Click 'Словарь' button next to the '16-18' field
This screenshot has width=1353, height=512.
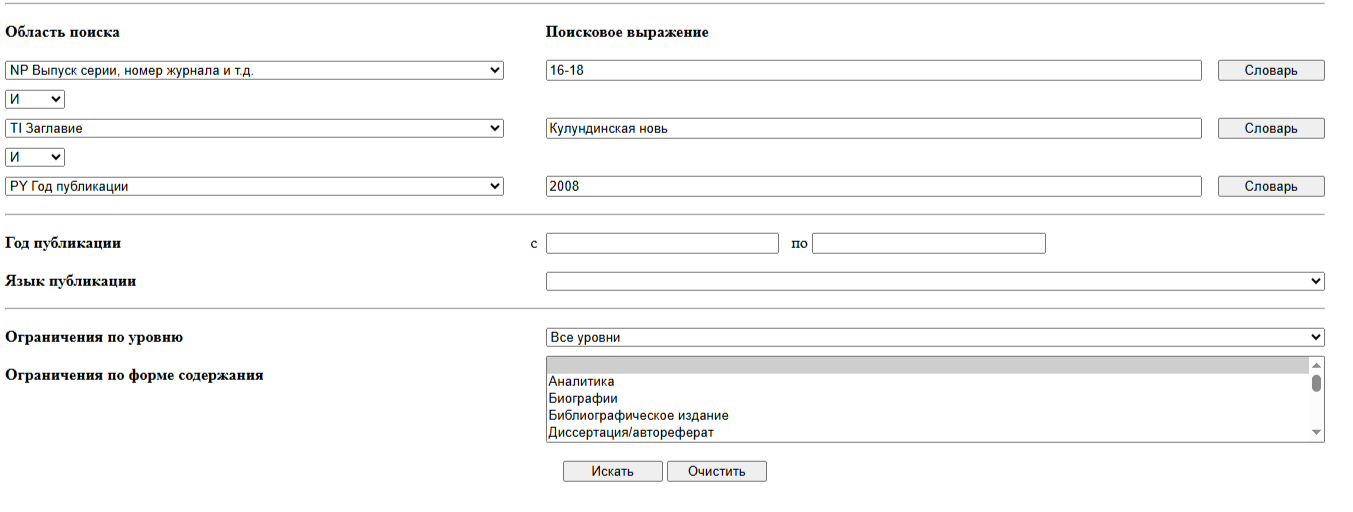point(1270,70)
